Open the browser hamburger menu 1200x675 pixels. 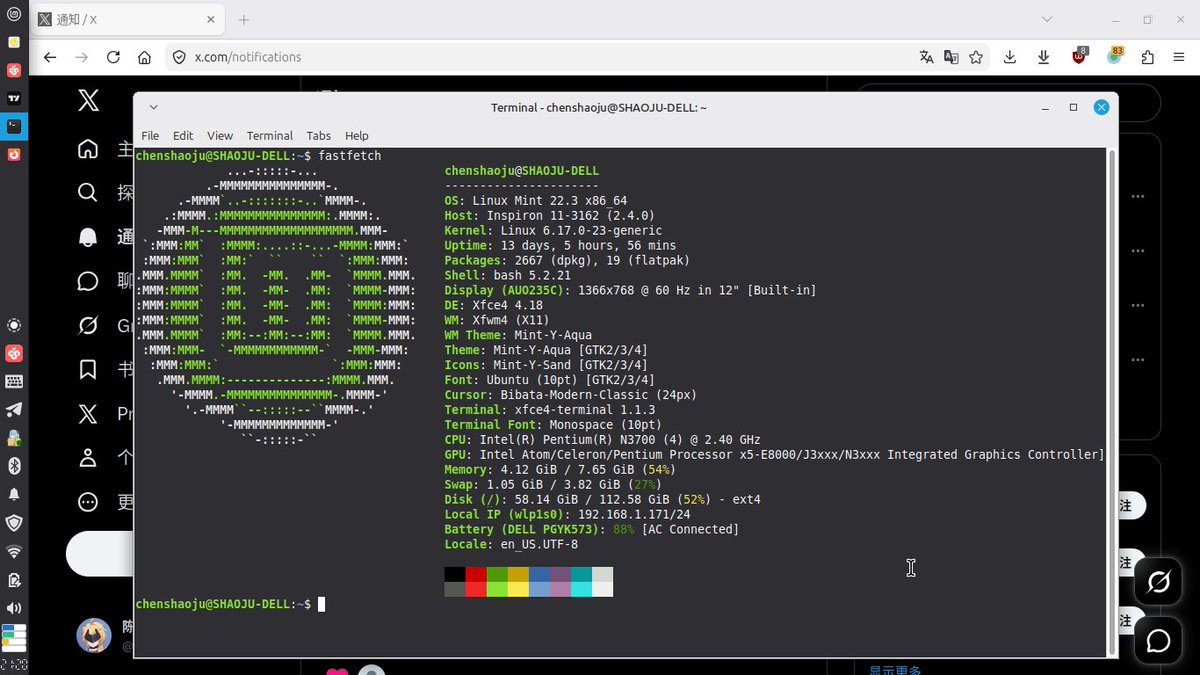[x=1178, y=57]
